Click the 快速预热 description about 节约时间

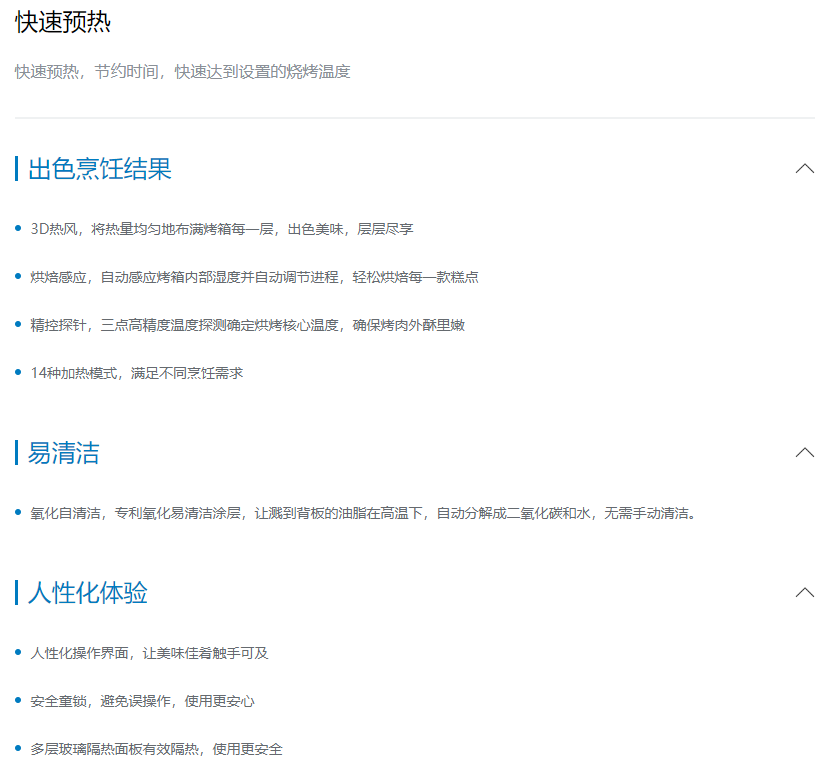pyautogui.click(x=183, y=72)
